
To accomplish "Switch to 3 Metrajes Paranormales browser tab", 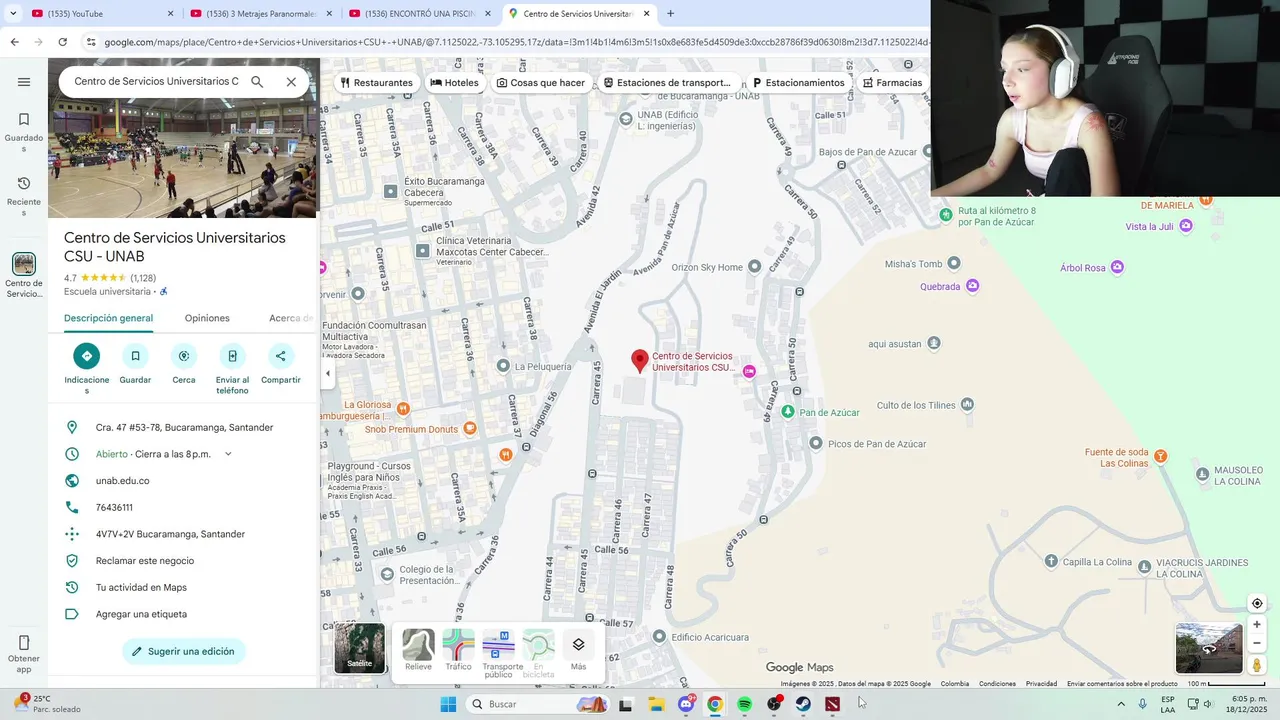I will click(x=262, y=14).
